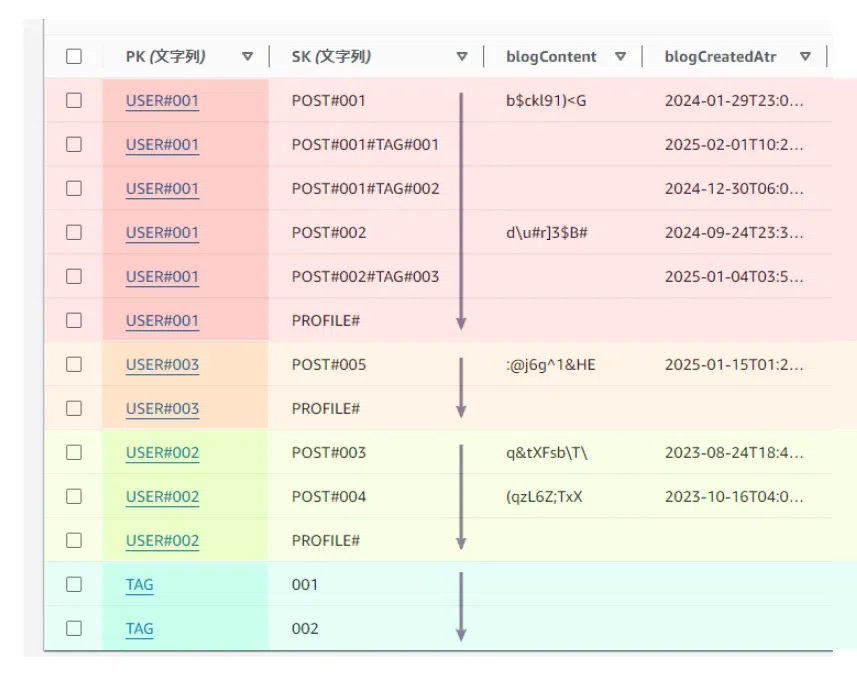The height and width of the screenshot is (677, 857).
Task: Check the box for TAG 002 row
Action: point(74,628)
